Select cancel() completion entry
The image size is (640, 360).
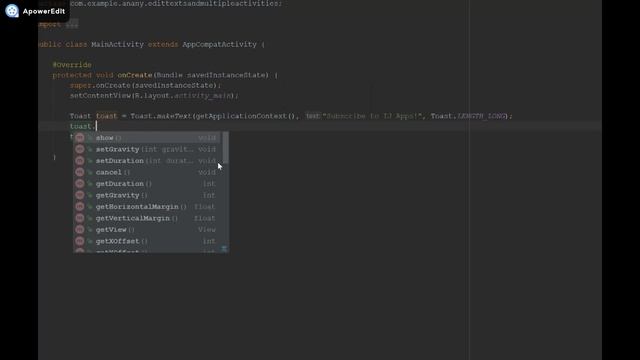click(147, 172)
